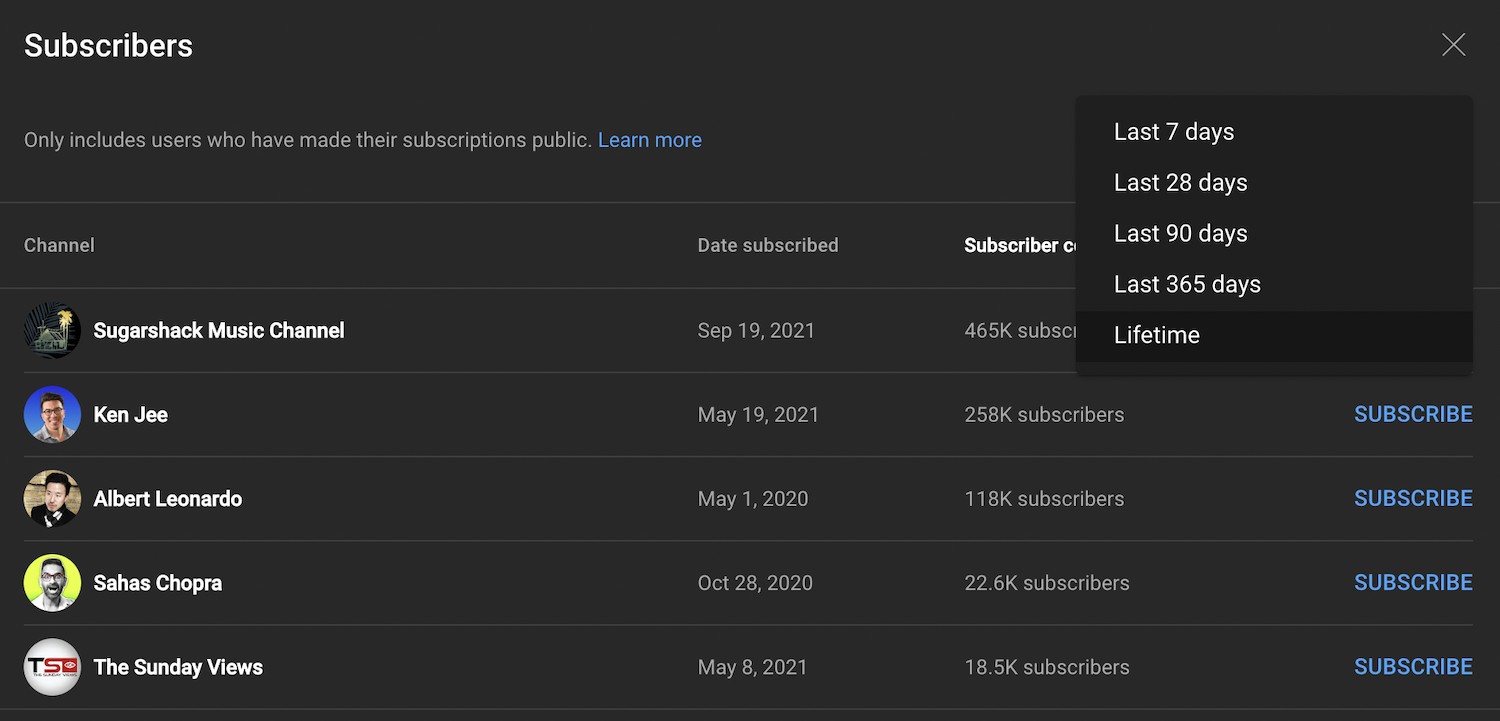
Task: Click the 465K subscriber count cell
Action: tap(1019, 331)
